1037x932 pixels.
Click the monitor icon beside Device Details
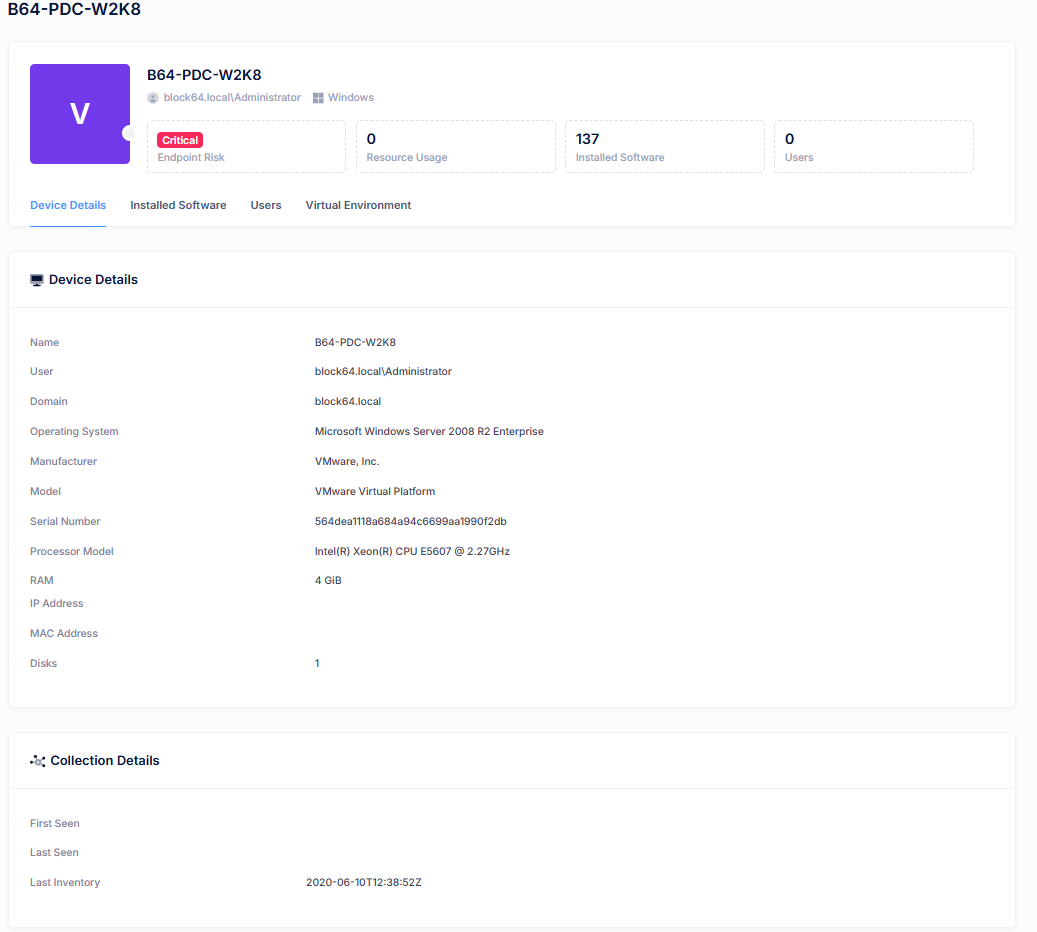tap(37, 280)
